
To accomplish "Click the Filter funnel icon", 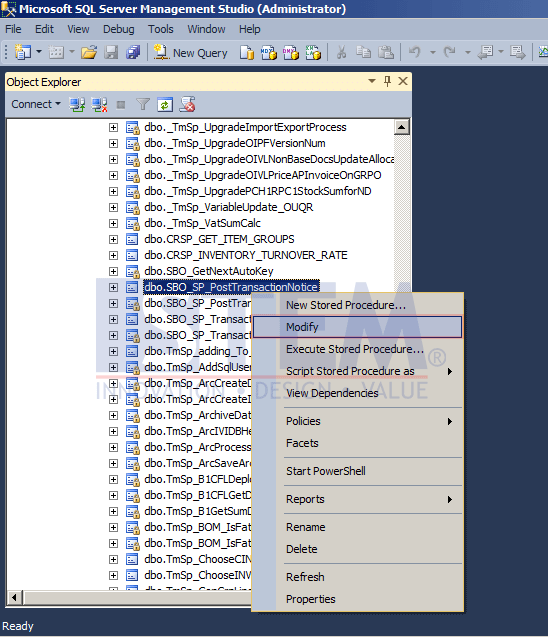I will point(143,104).
